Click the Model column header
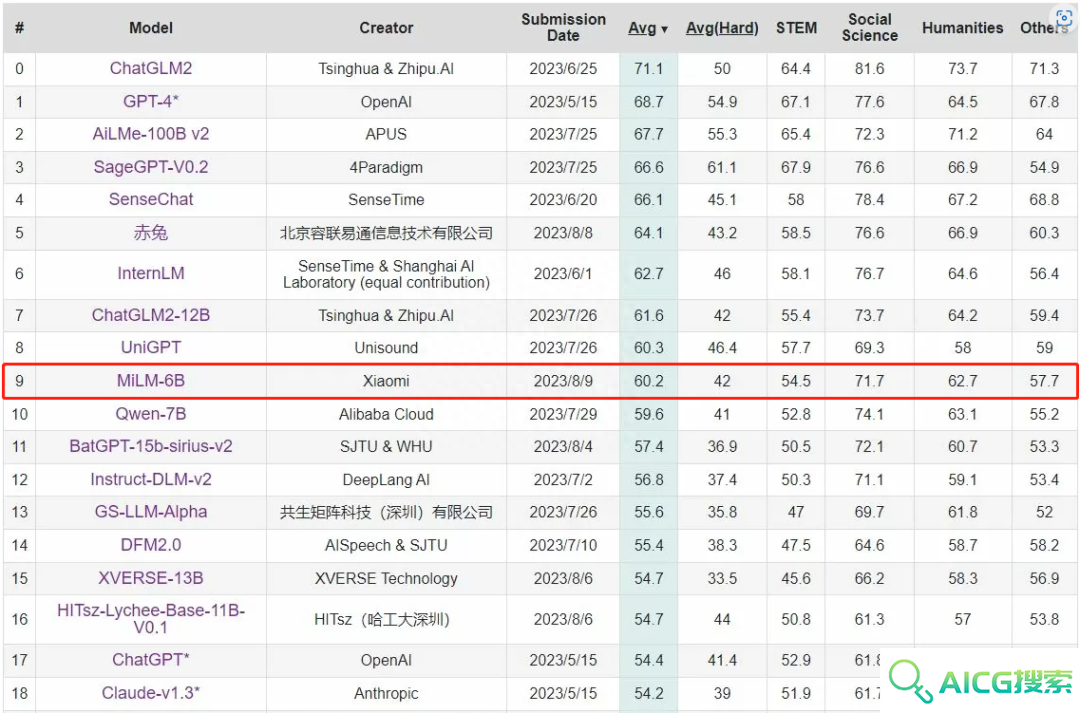 click(151, 28)
